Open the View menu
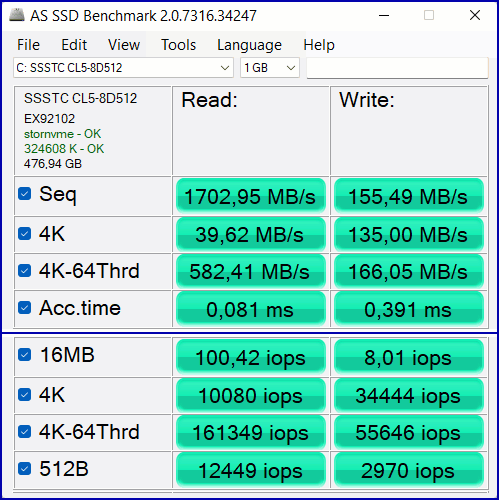The image size is (499, 500). pos(124,45)
